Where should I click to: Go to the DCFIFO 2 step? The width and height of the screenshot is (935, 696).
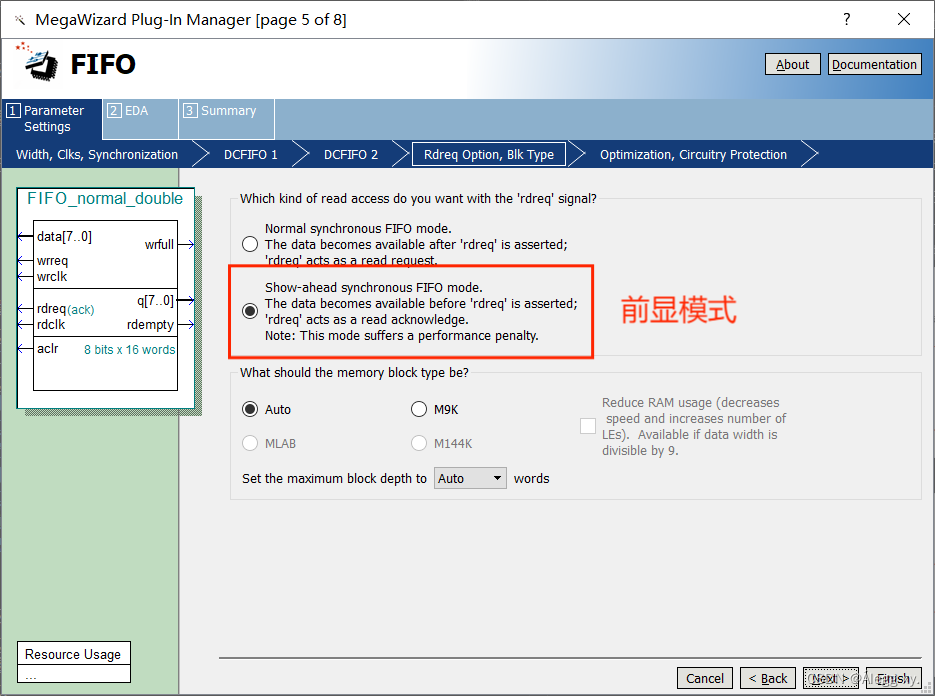[x=351, y=154]
